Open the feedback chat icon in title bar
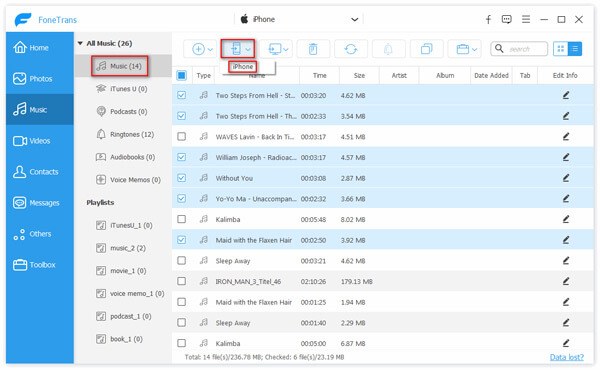Viewport: 600px width, 370px height. tap(507, 19)
